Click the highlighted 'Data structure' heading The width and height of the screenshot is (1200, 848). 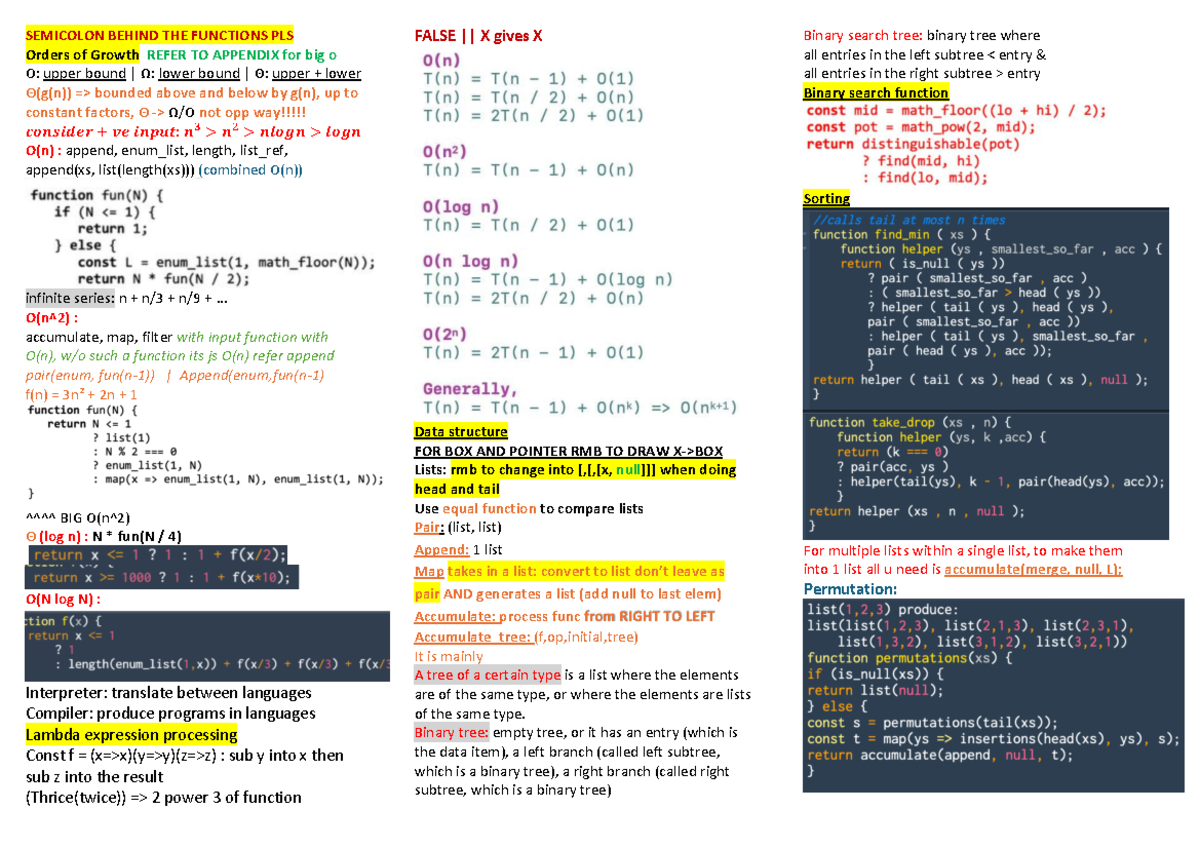point(461,432)
